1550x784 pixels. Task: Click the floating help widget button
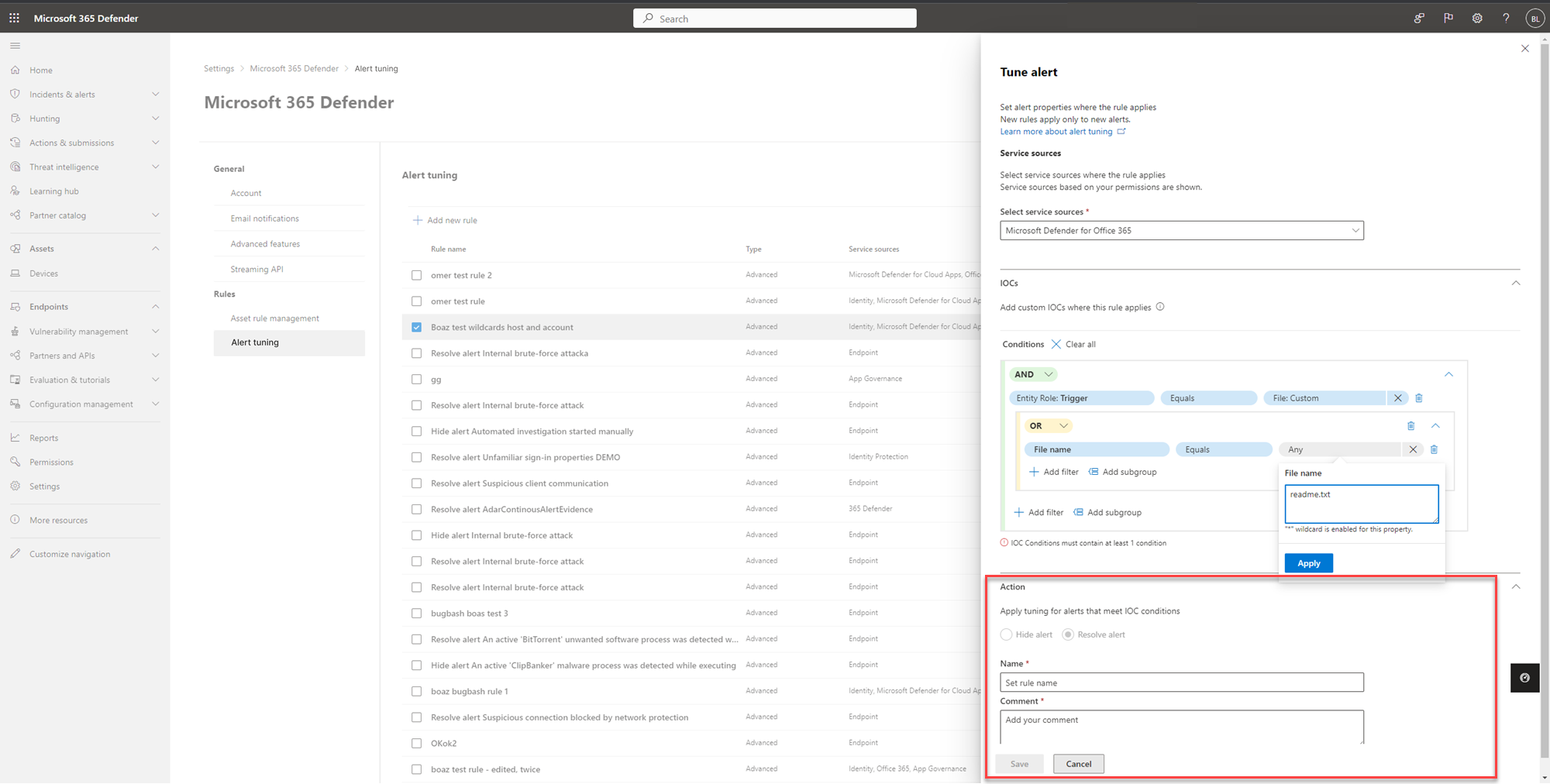1524,678
